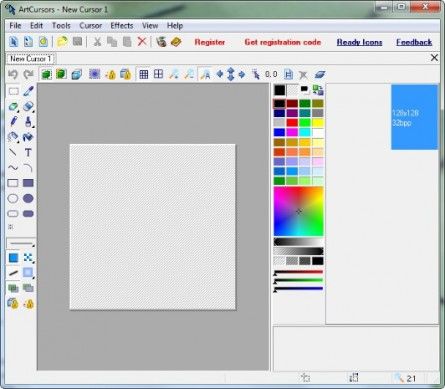Select the eyedropper color picker tool
Image resolution: width=445 pixels, height=389 pixels.
[x=28, y=91]
